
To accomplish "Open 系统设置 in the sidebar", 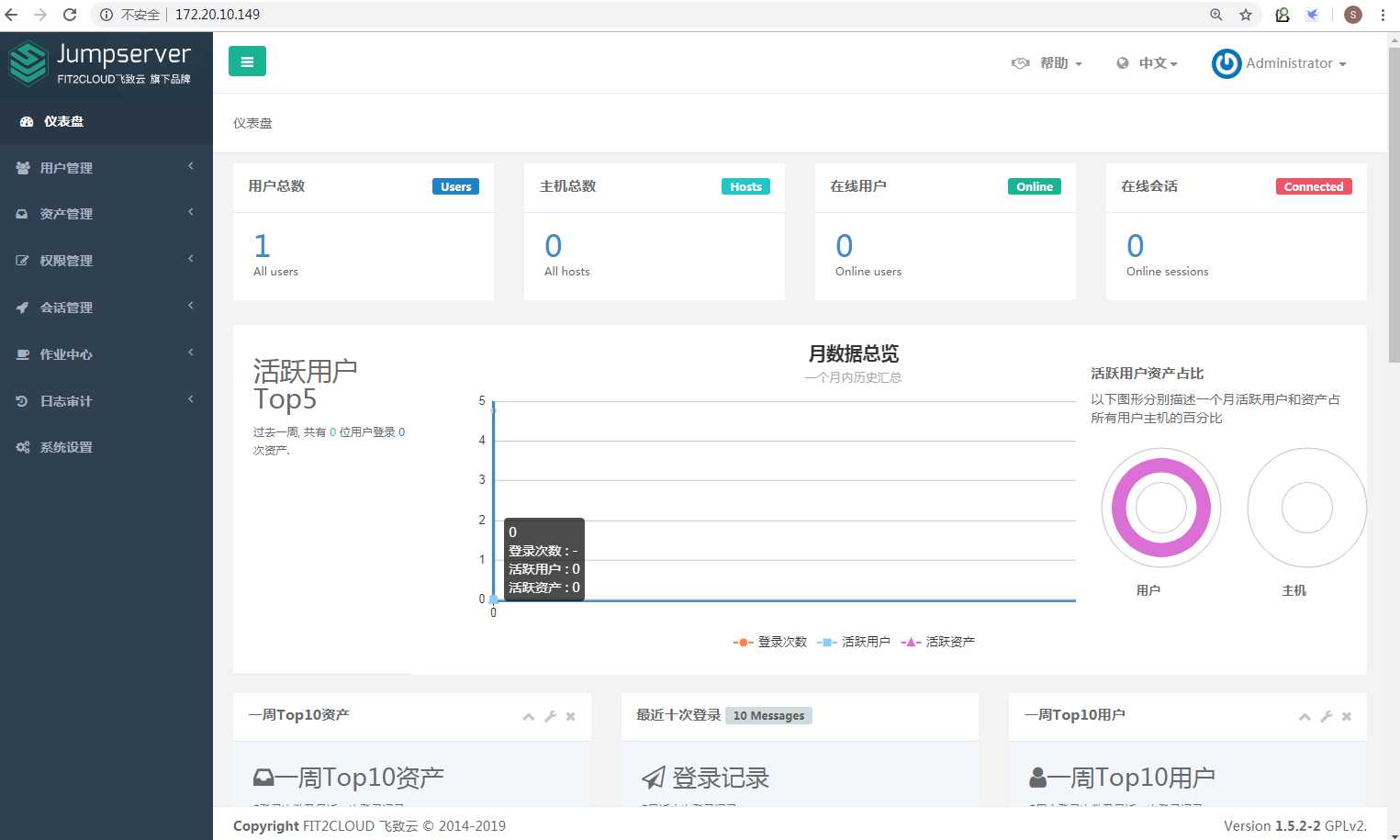I will click(x=106, y=447).
